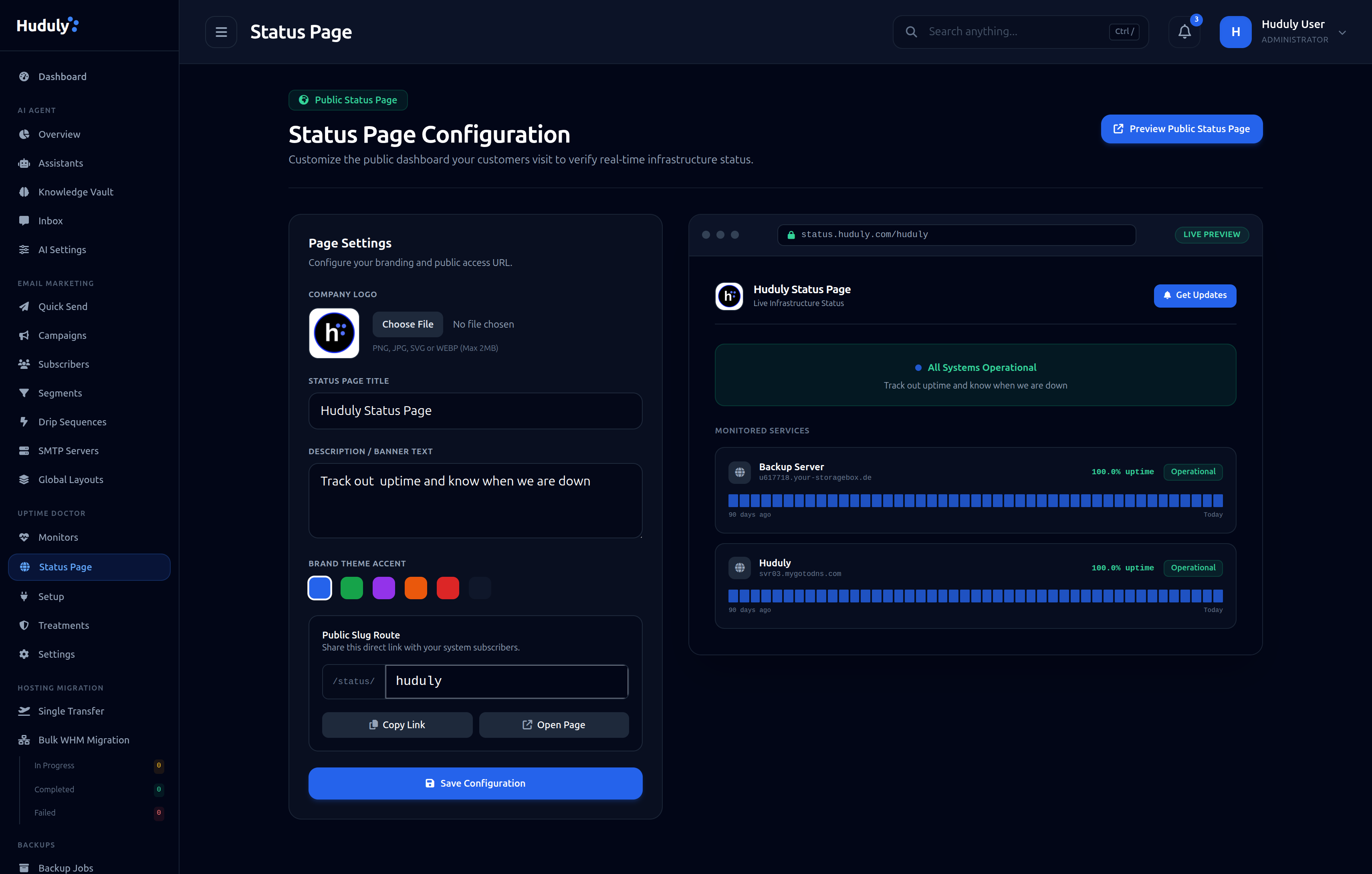Focus the Search anything box
Image resolution: width=1372 pixels, height=874 pixels.
click(x=1021, y=32)
